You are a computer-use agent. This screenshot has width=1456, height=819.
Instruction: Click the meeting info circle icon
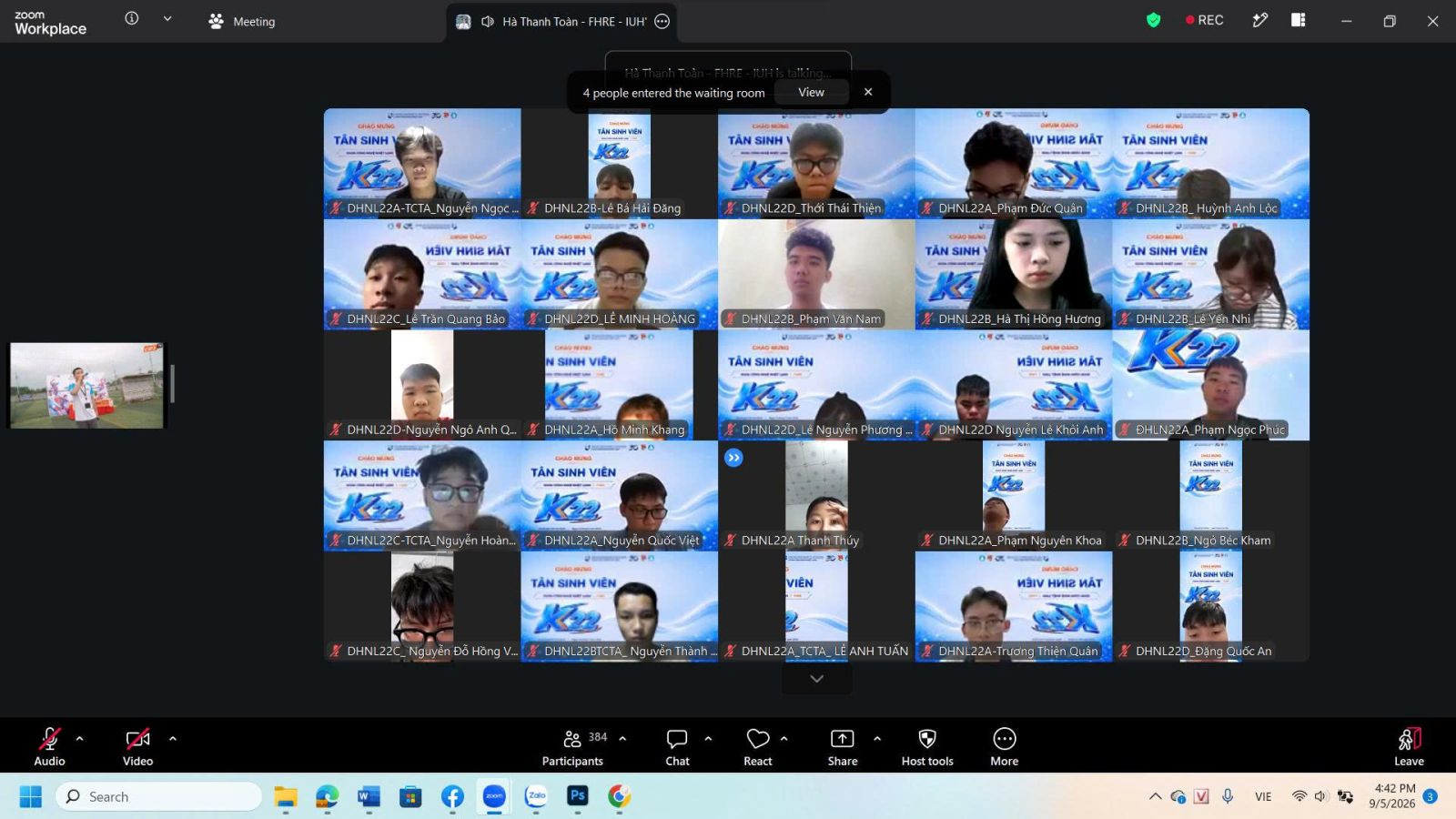point(132,18)
